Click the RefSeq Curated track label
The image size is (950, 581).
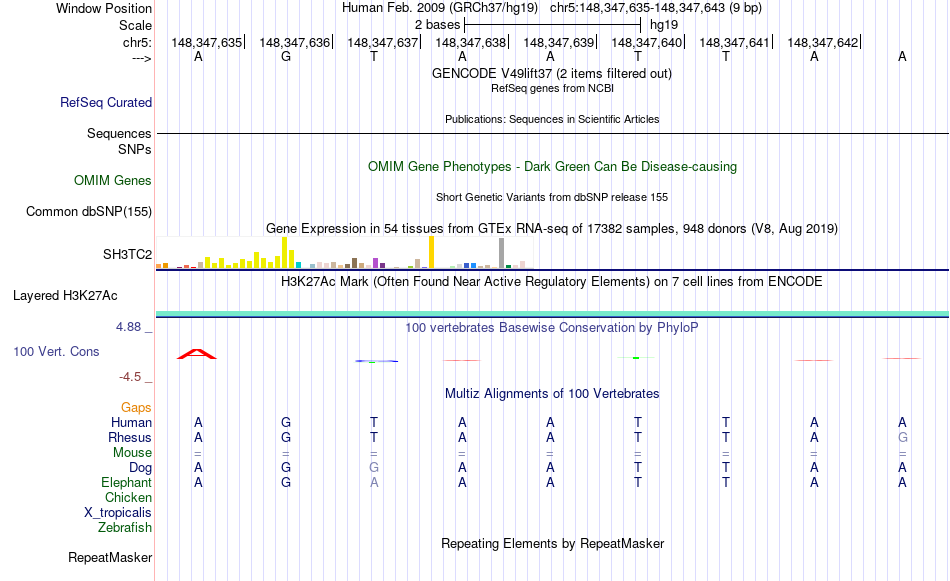(105, 102)
